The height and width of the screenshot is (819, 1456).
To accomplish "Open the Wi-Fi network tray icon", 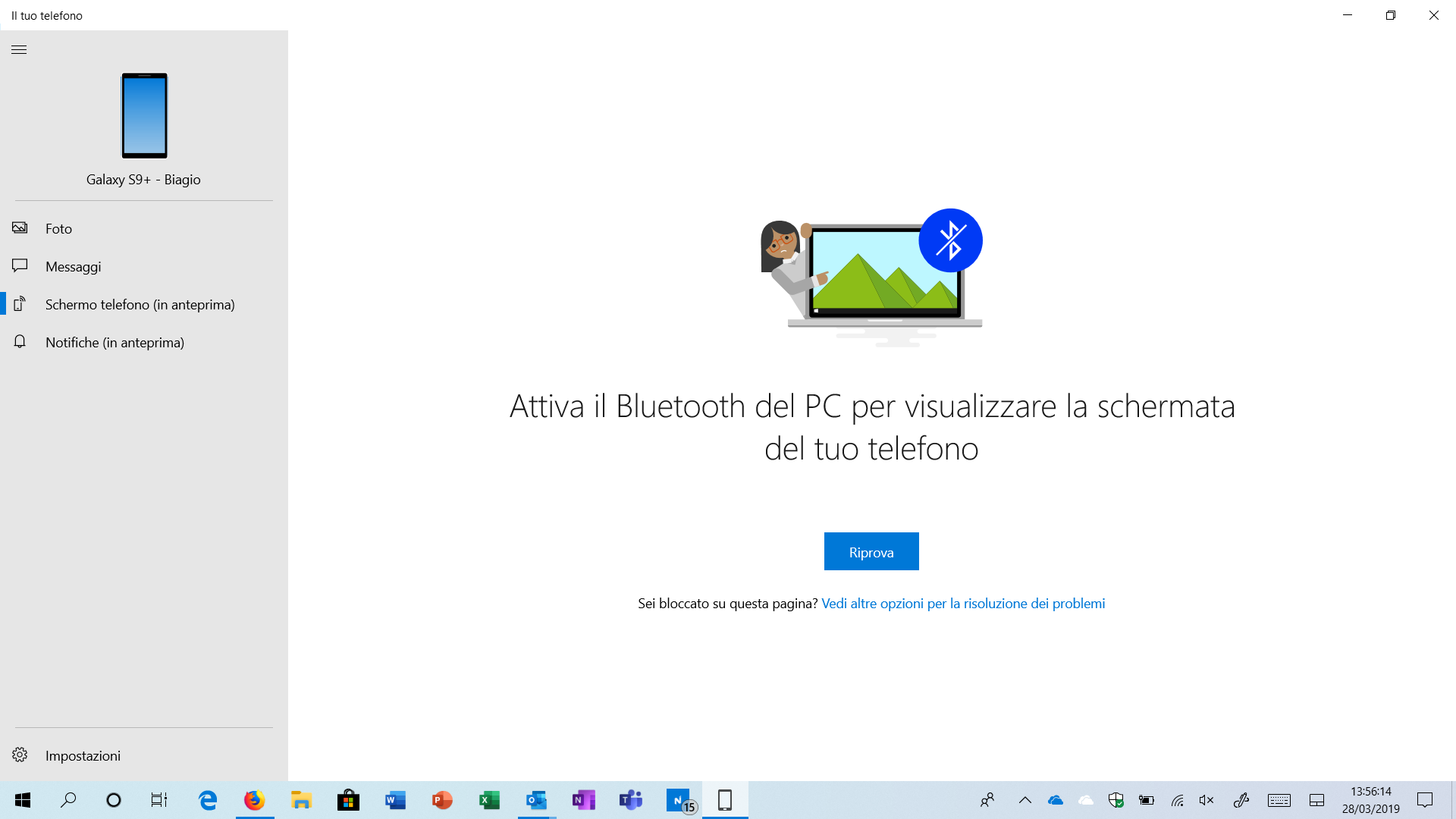I will (x=1177, y=800).
